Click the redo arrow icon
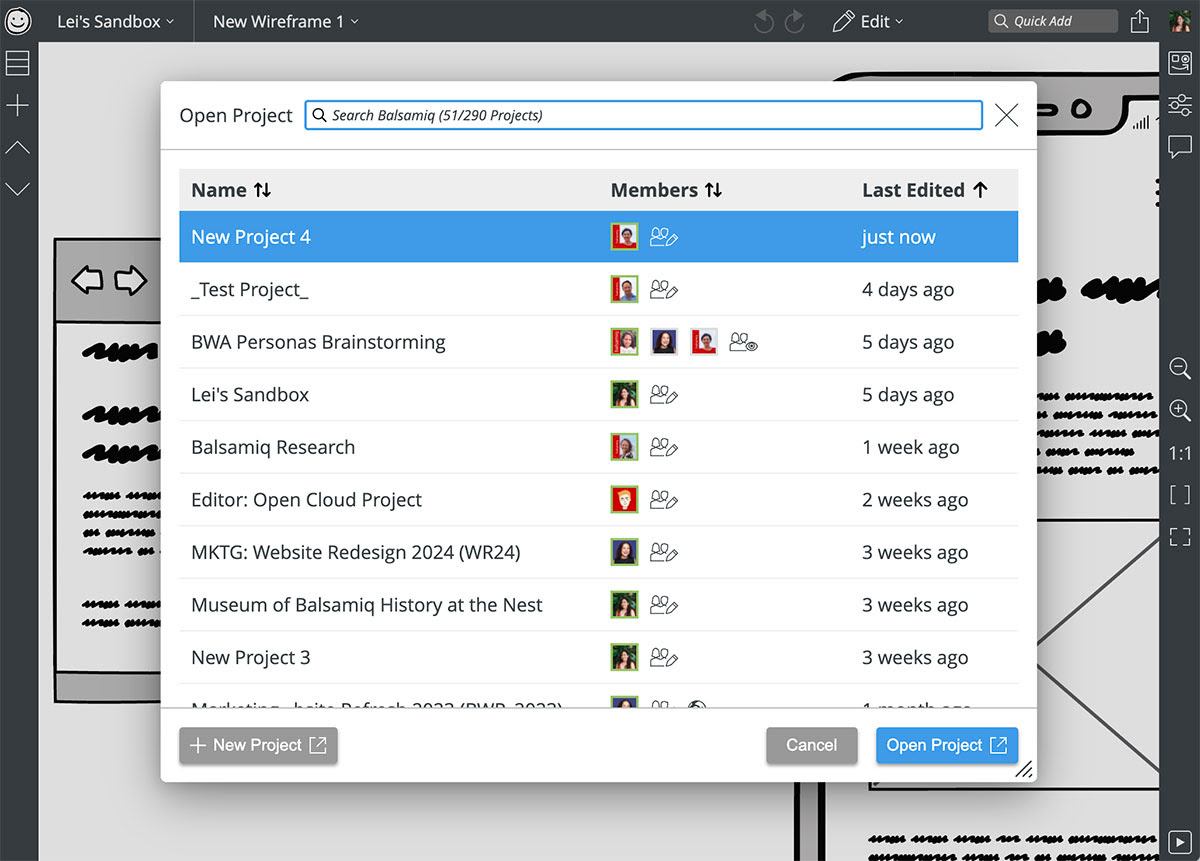The image size is (1200, 861). coord(795,21)
